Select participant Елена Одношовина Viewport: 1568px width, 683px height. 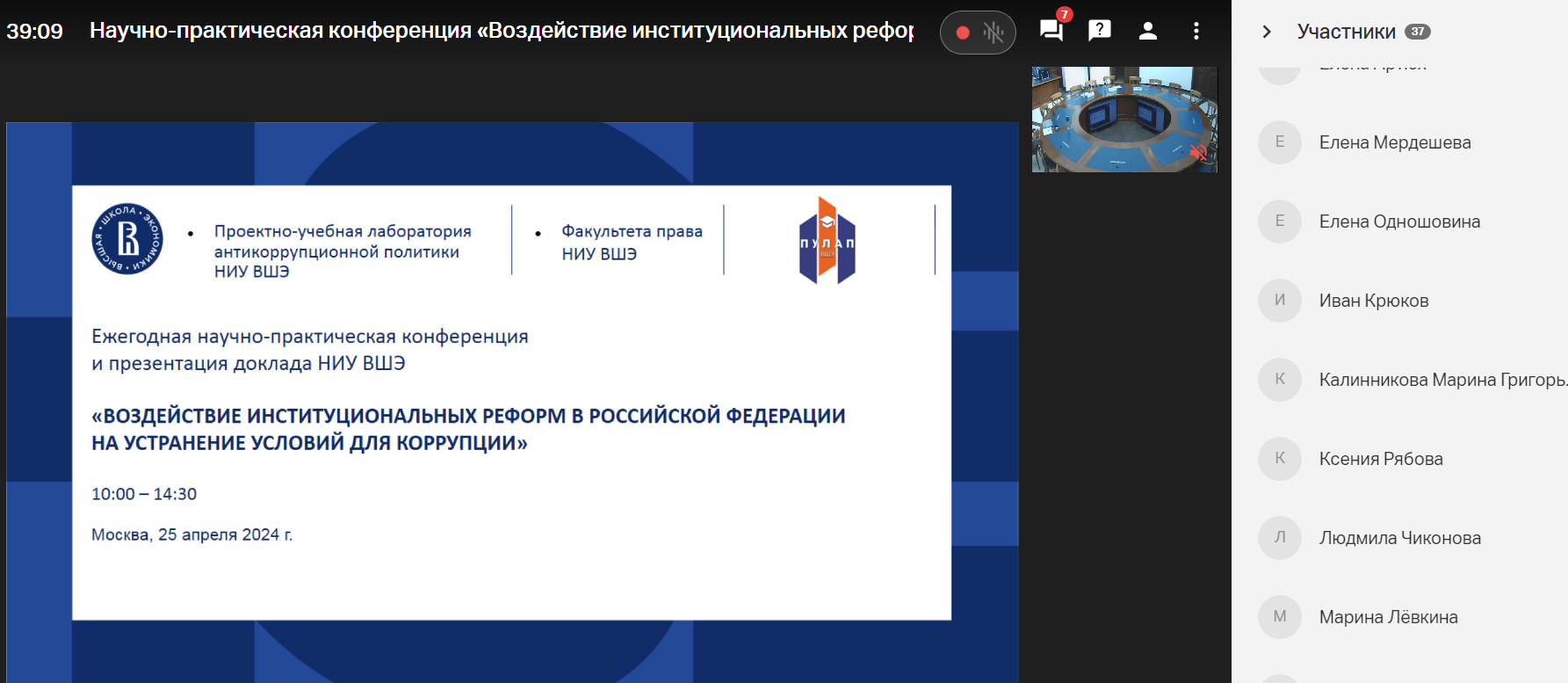coord(1399,222)
